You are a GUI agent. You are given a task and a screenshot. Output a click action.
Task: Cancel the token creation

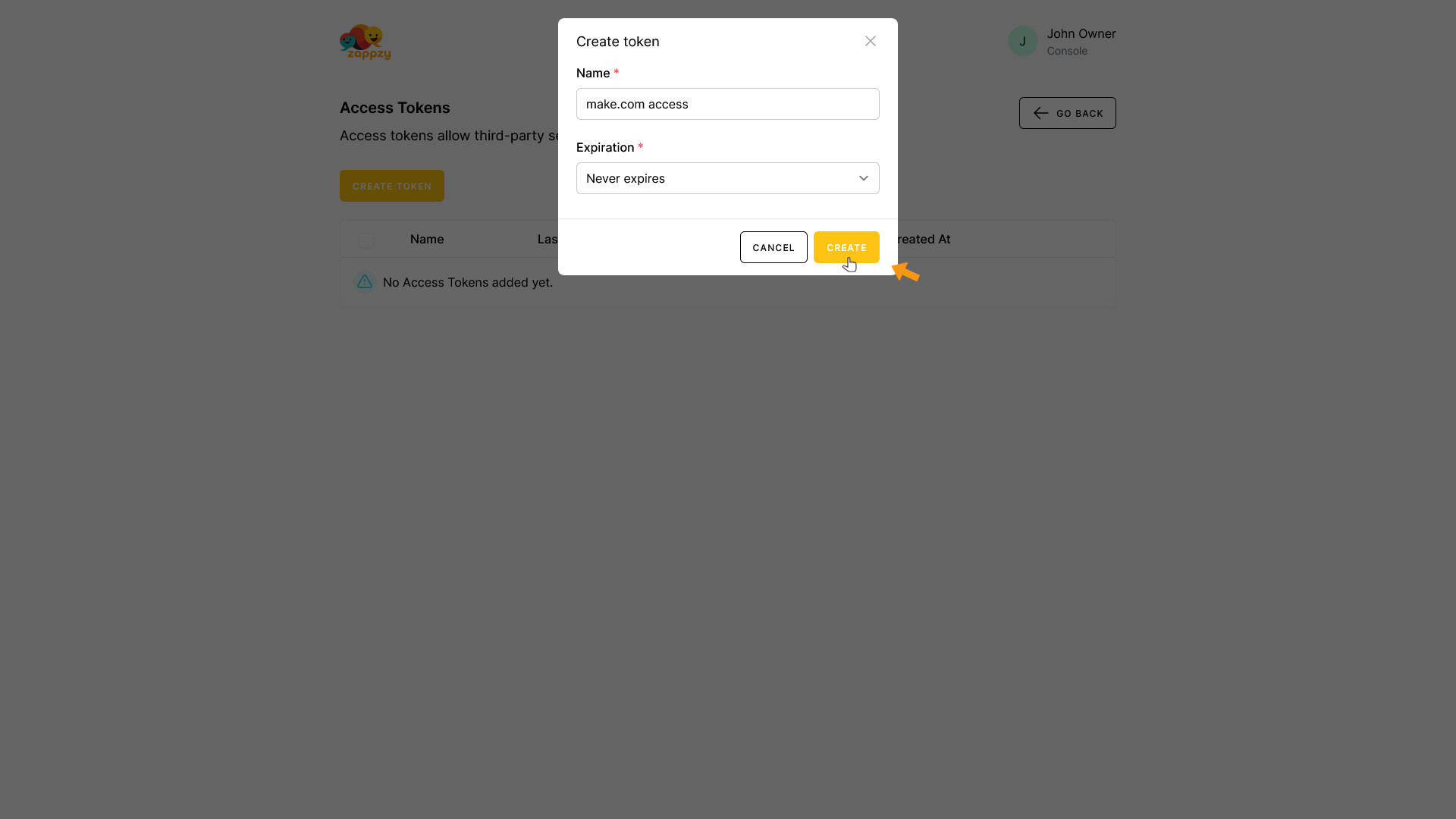click(773, 247)
